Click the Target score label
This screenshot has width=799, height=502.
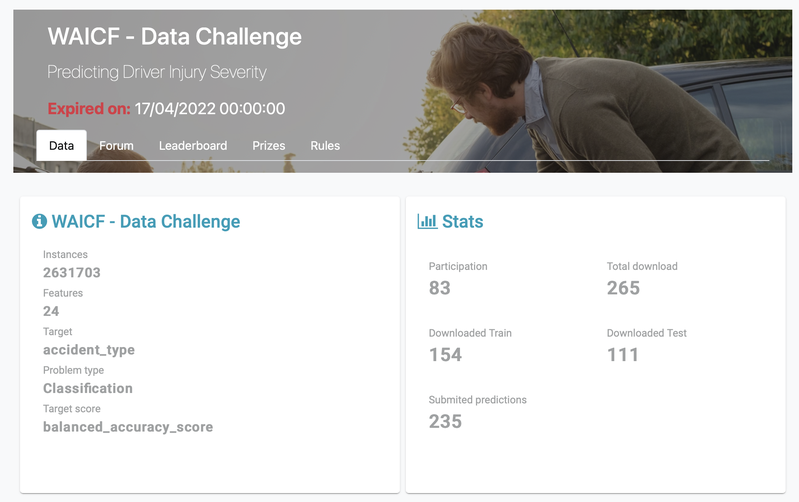tap(72, 409)
